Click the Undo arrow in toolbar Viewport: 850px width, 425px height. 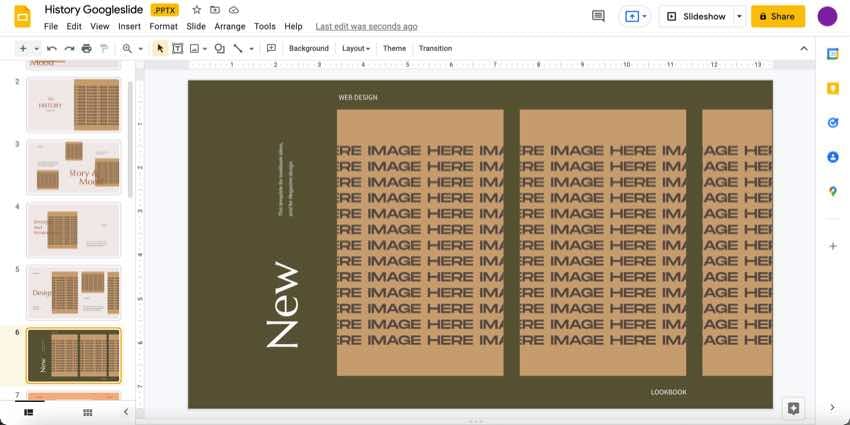tap(52, 48)
